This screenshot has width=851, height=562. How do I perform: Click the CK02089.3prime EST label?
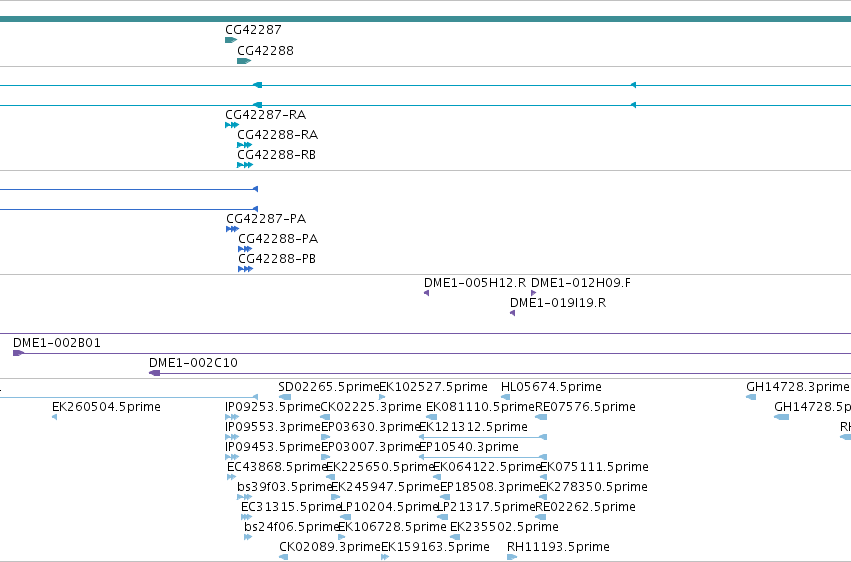click(329, 547)
